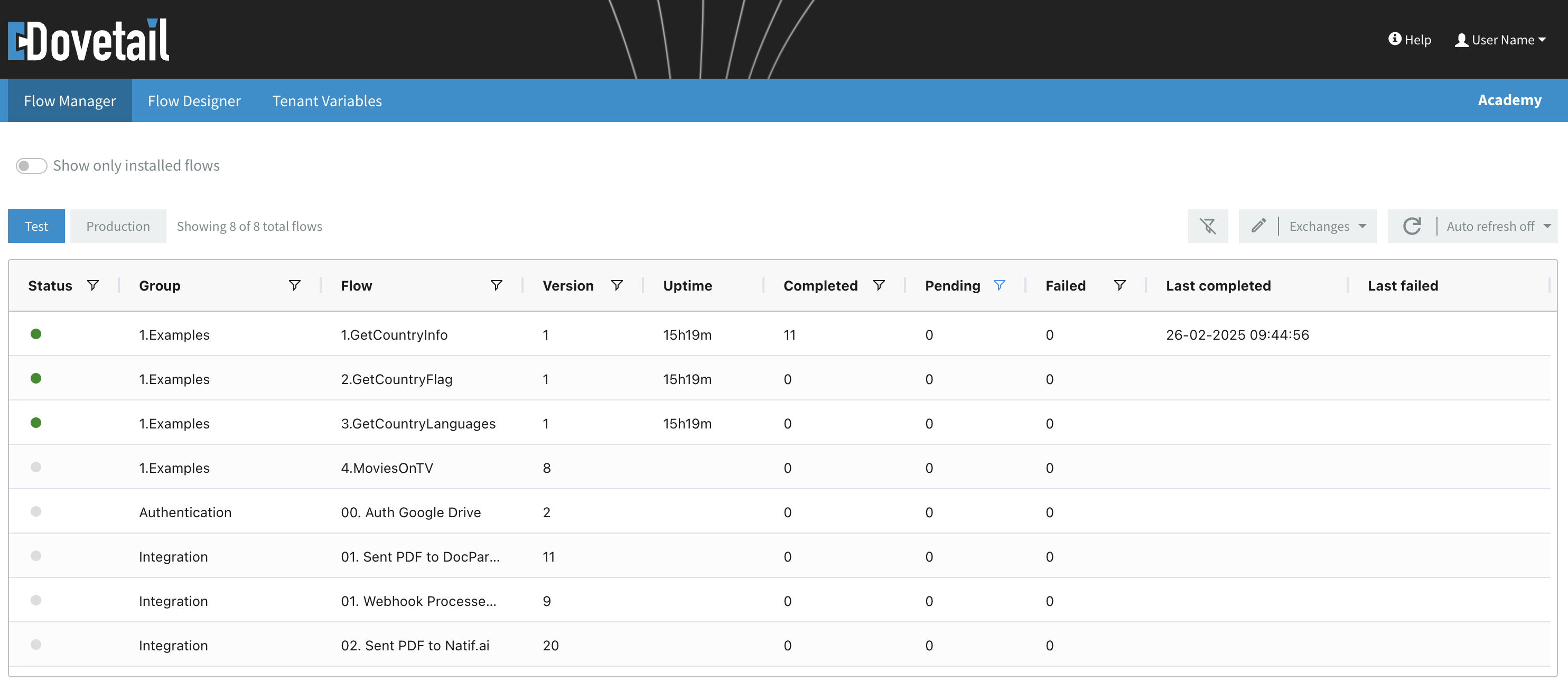
Task: Clear all filters with crossed funnel icon
Action: coord(1208,227)
